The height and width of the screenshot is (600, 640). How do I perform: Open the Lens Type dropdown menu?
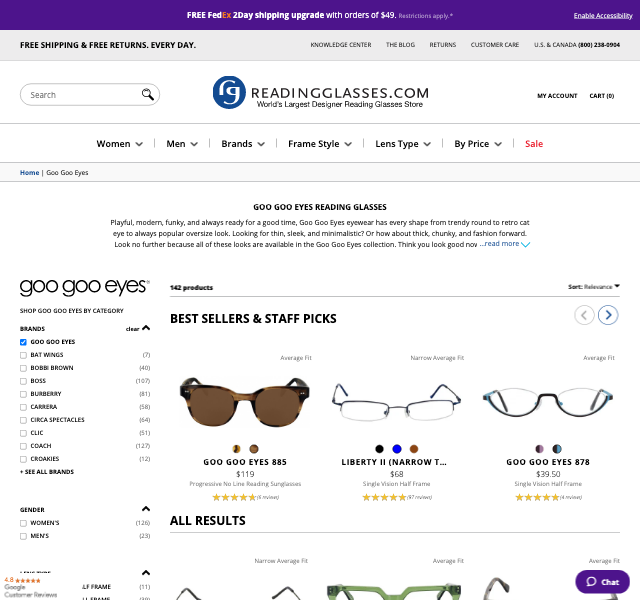[x=403, y=144]
